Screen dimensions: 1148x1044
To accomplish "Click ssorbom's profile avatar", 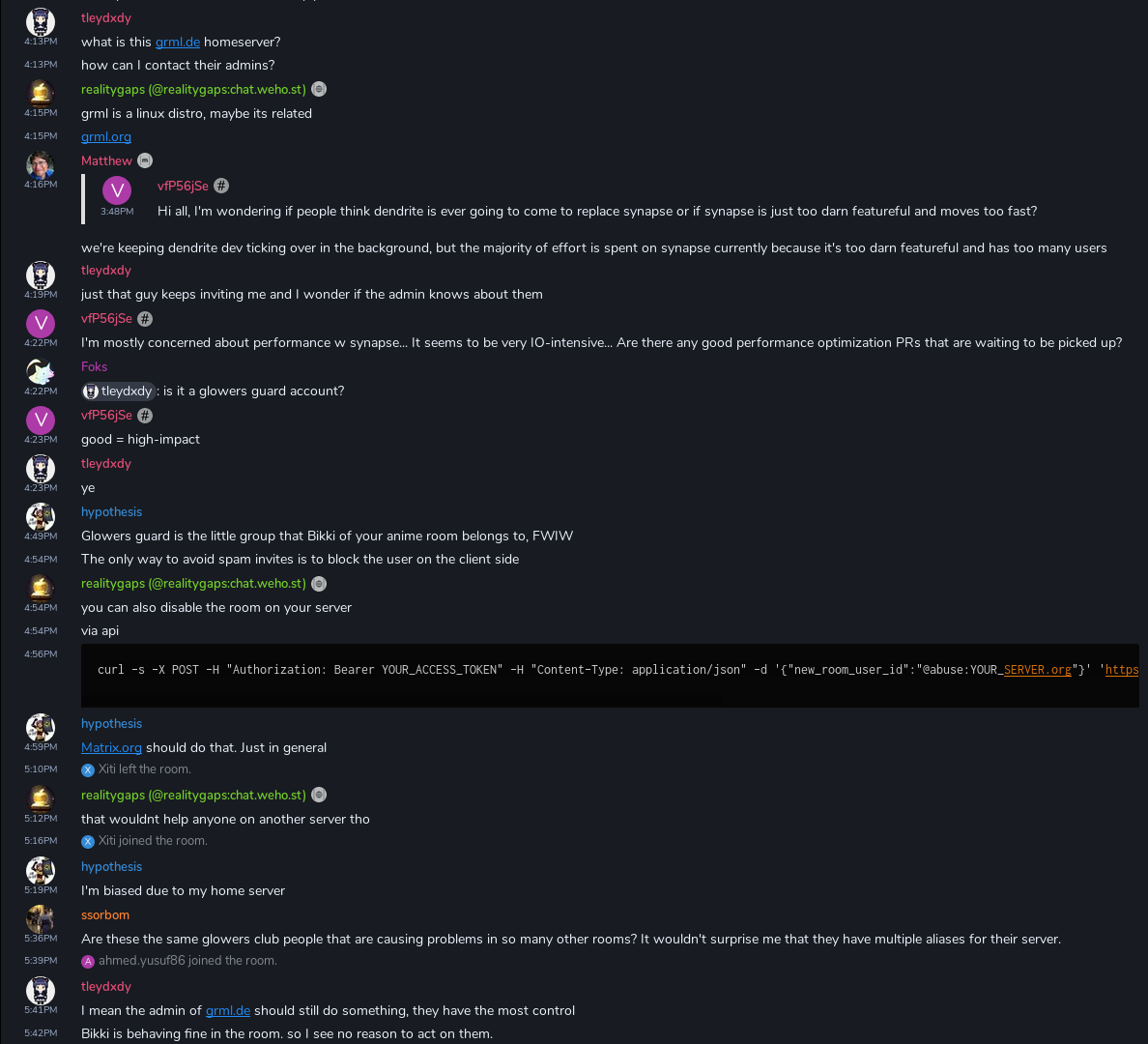I will coord(40,918).
